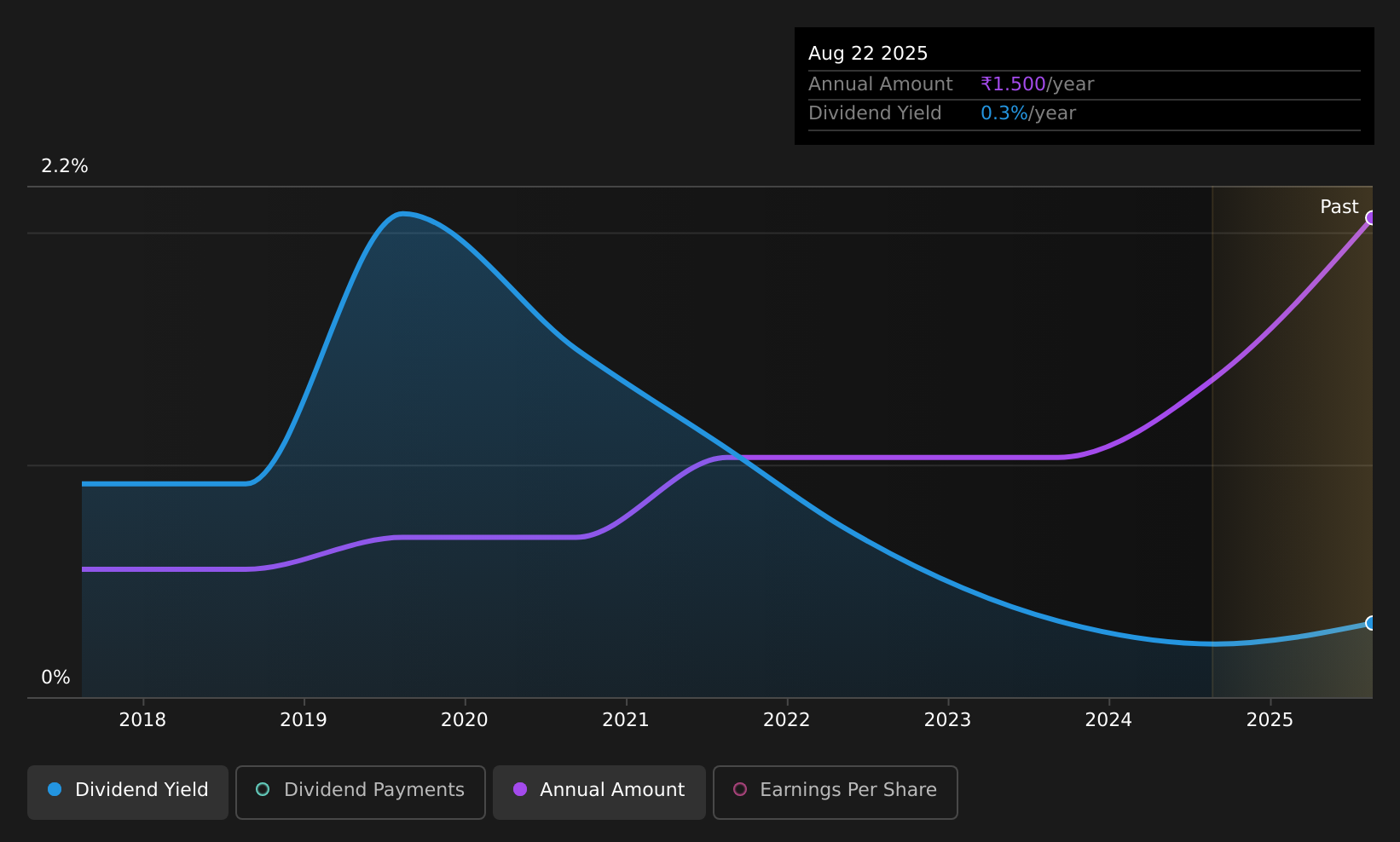Screen dimensions: 1400x842
Task: Click the Past label in shaded region
Action: 1339,207
